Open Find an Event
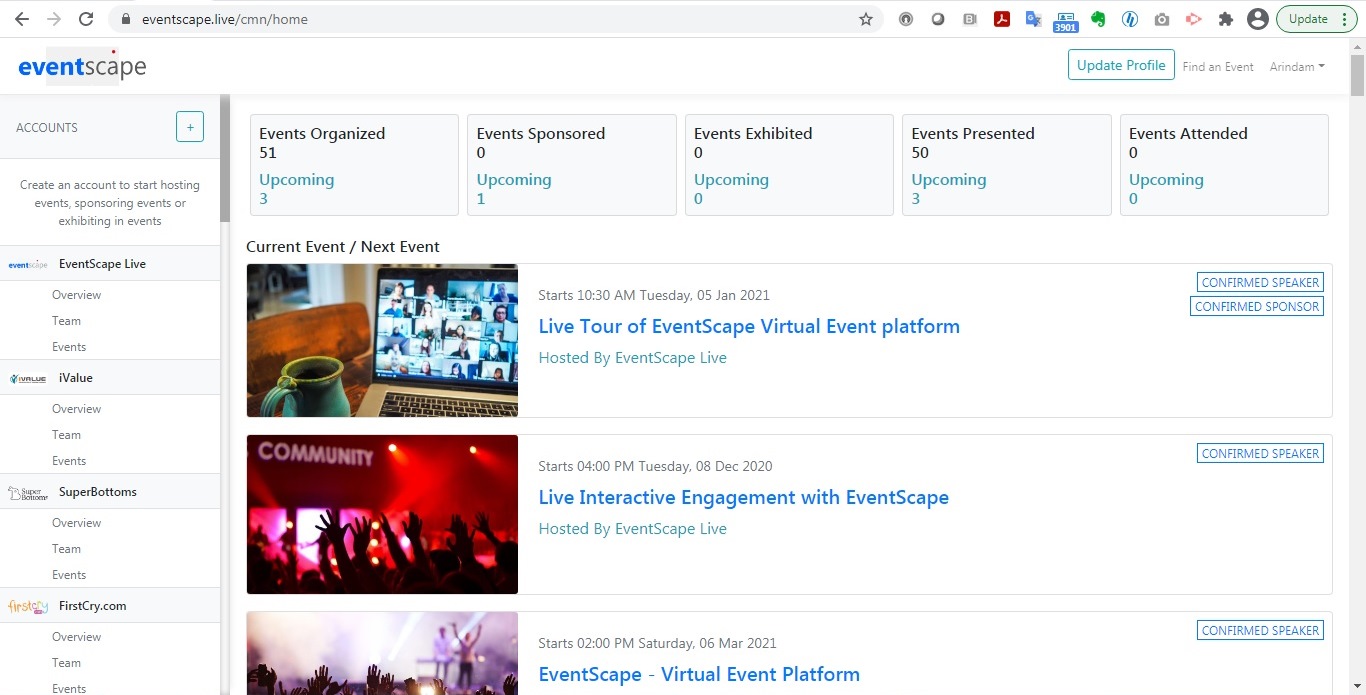Screen dimensions: 1366x695 (1218, 67)
